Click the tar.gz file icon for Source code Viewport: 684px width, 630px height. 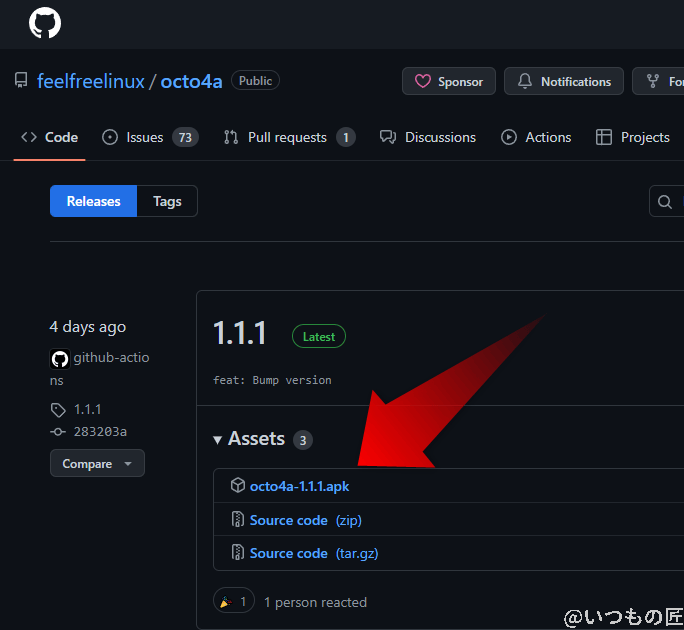(237, 553)
